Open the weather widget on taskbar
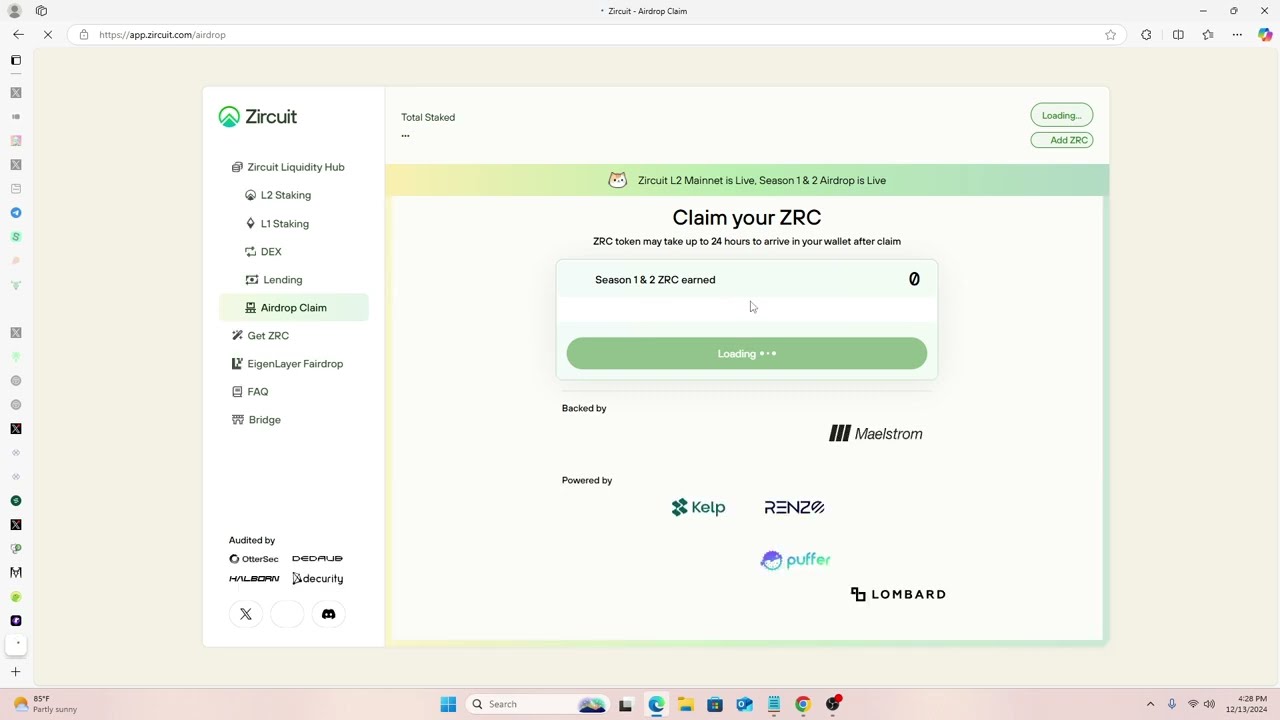Viewport: 1280px width, 720px height. (x=44, y=704)
